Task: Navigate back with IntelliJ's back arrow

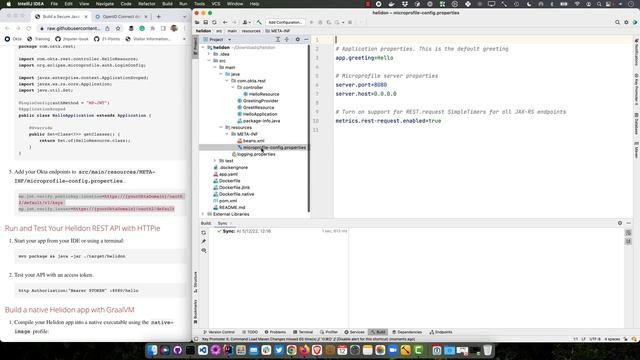Action: (x=225, y=22)
